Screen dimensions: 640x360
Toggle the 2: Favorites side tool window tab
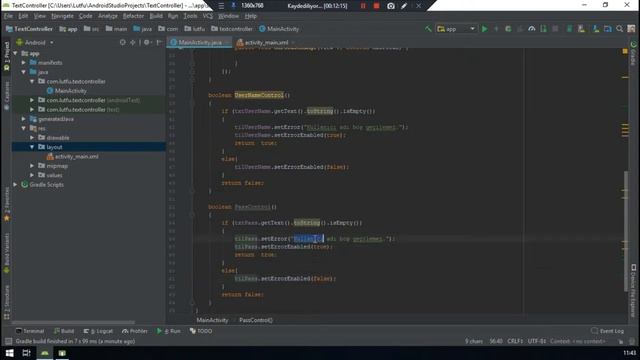tap(7, 204)
